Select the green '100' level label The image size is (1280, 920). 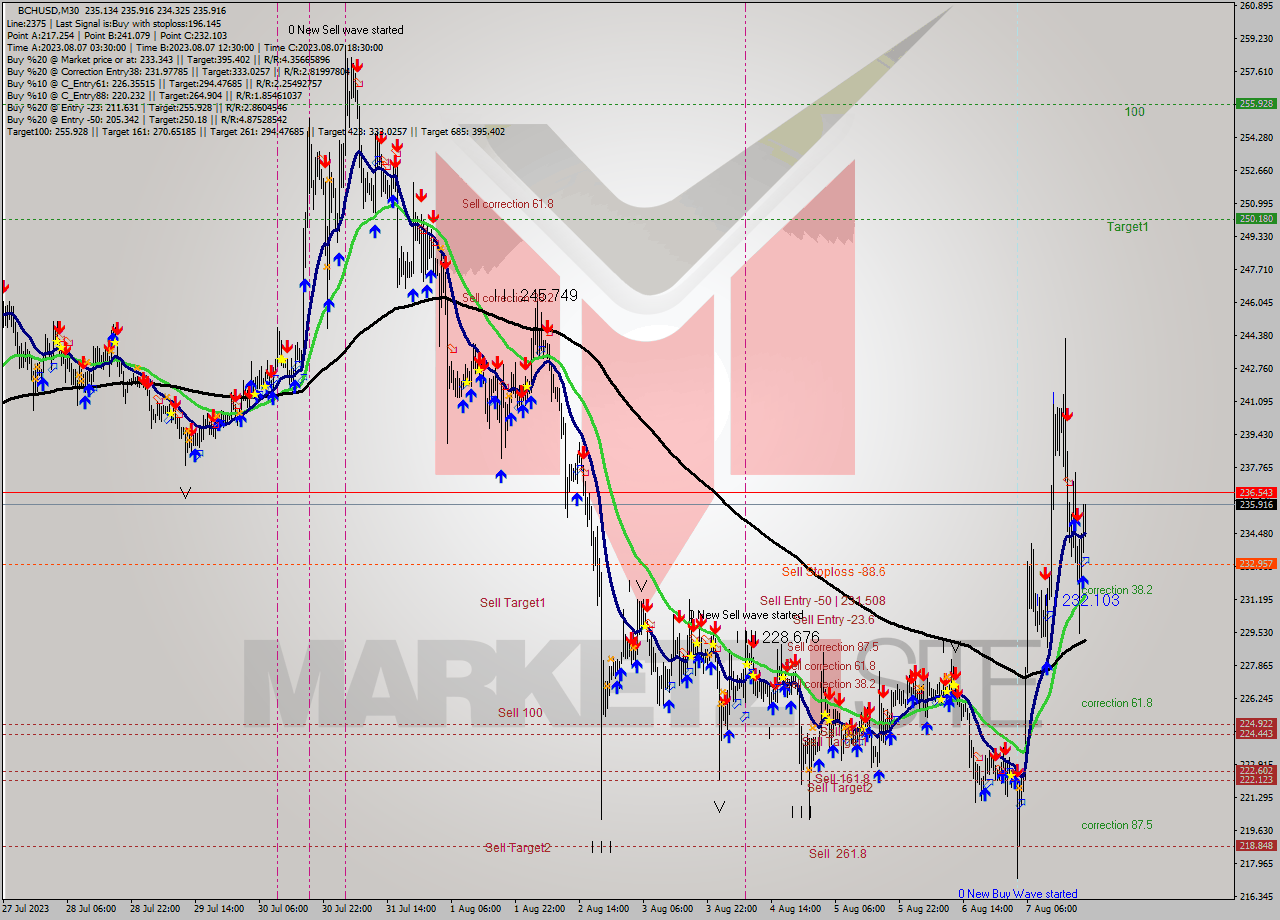[1134, 112]
